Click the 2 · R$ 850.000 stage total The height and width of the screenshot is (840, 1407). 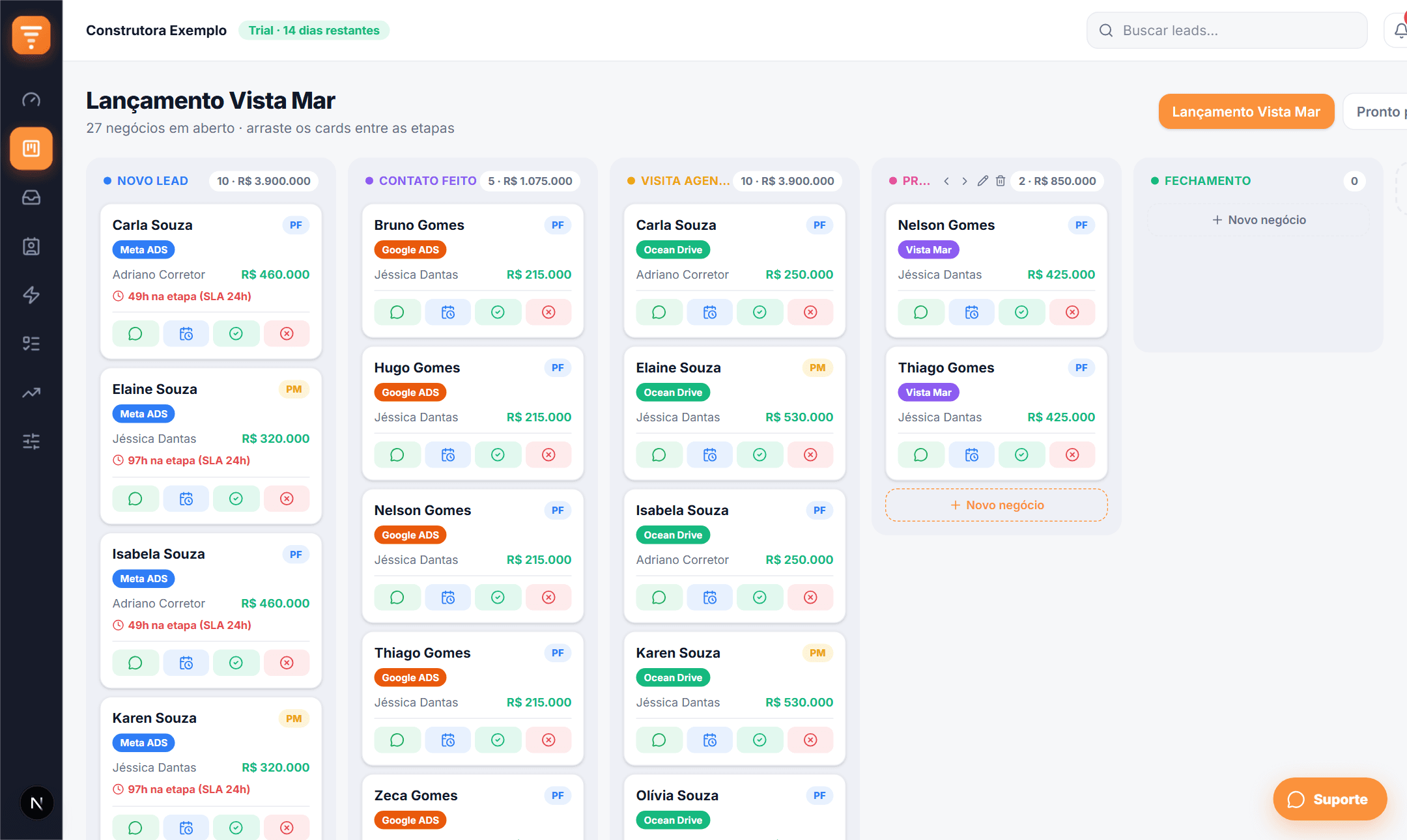pos(1057,181)
